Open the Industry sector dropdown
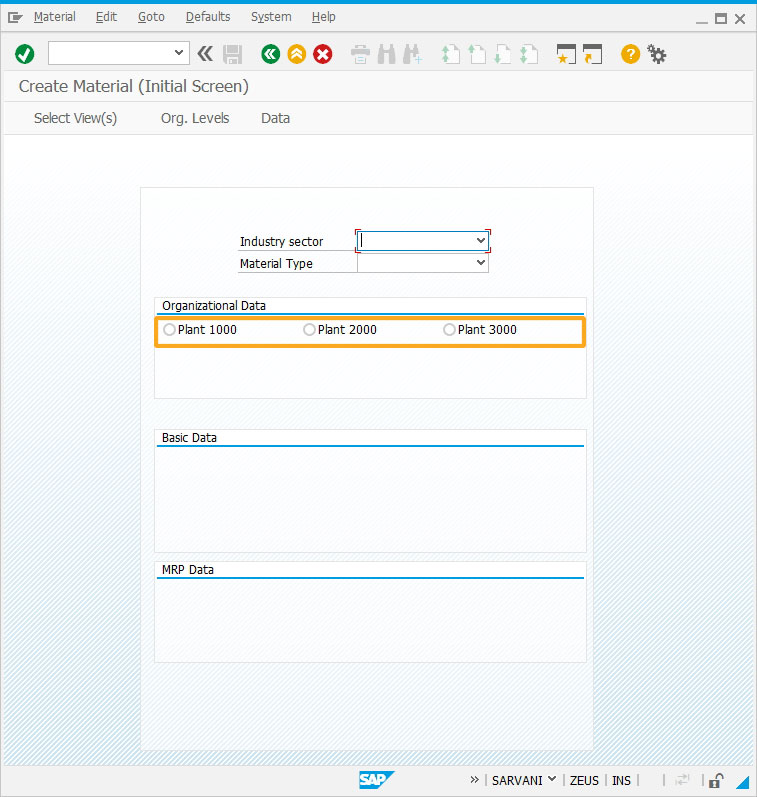 coord(480,240)
